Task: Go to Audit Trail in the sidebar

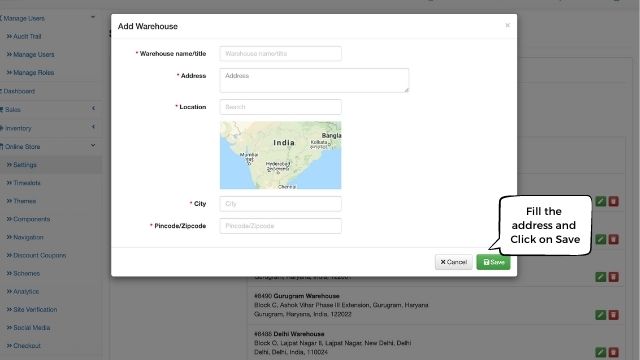Action: pyautogui.click(x=27, y=36)
